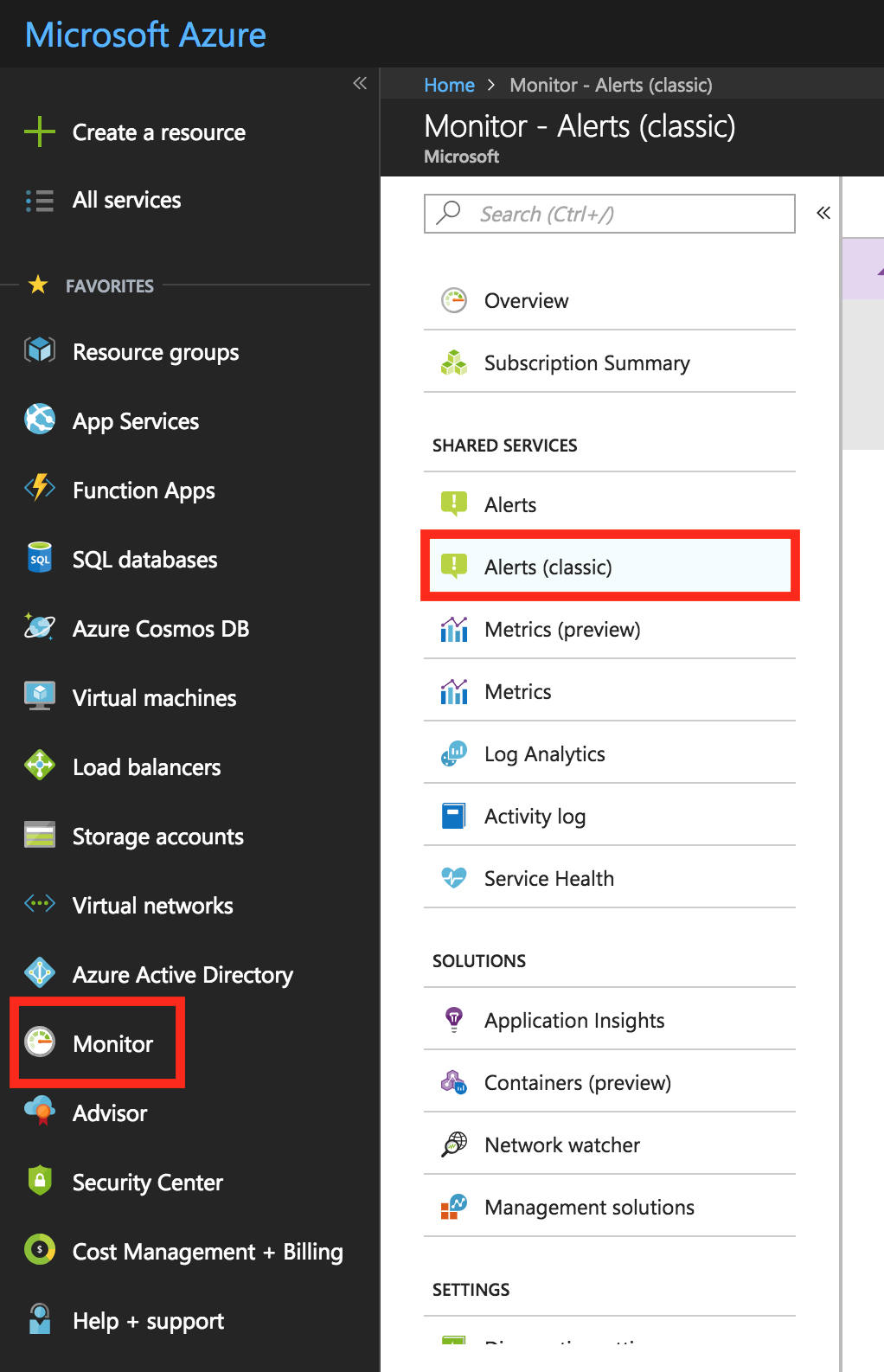Click the Azure Active Directory icon
The image size is (884, 1372).
(40, 972)
